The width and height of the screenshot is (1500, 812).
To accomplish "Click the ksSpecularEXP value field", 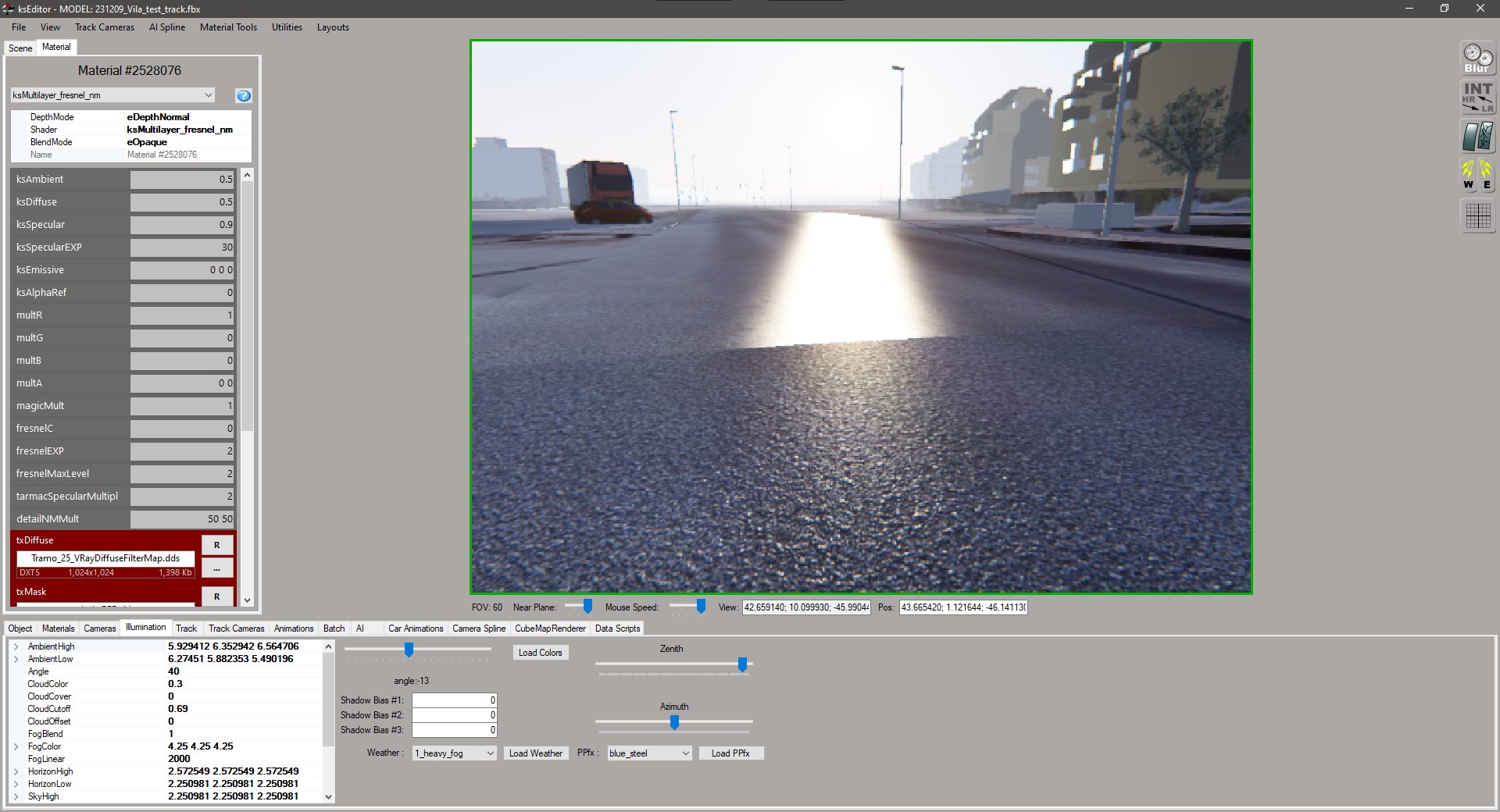I will click(x=182, y=248).
